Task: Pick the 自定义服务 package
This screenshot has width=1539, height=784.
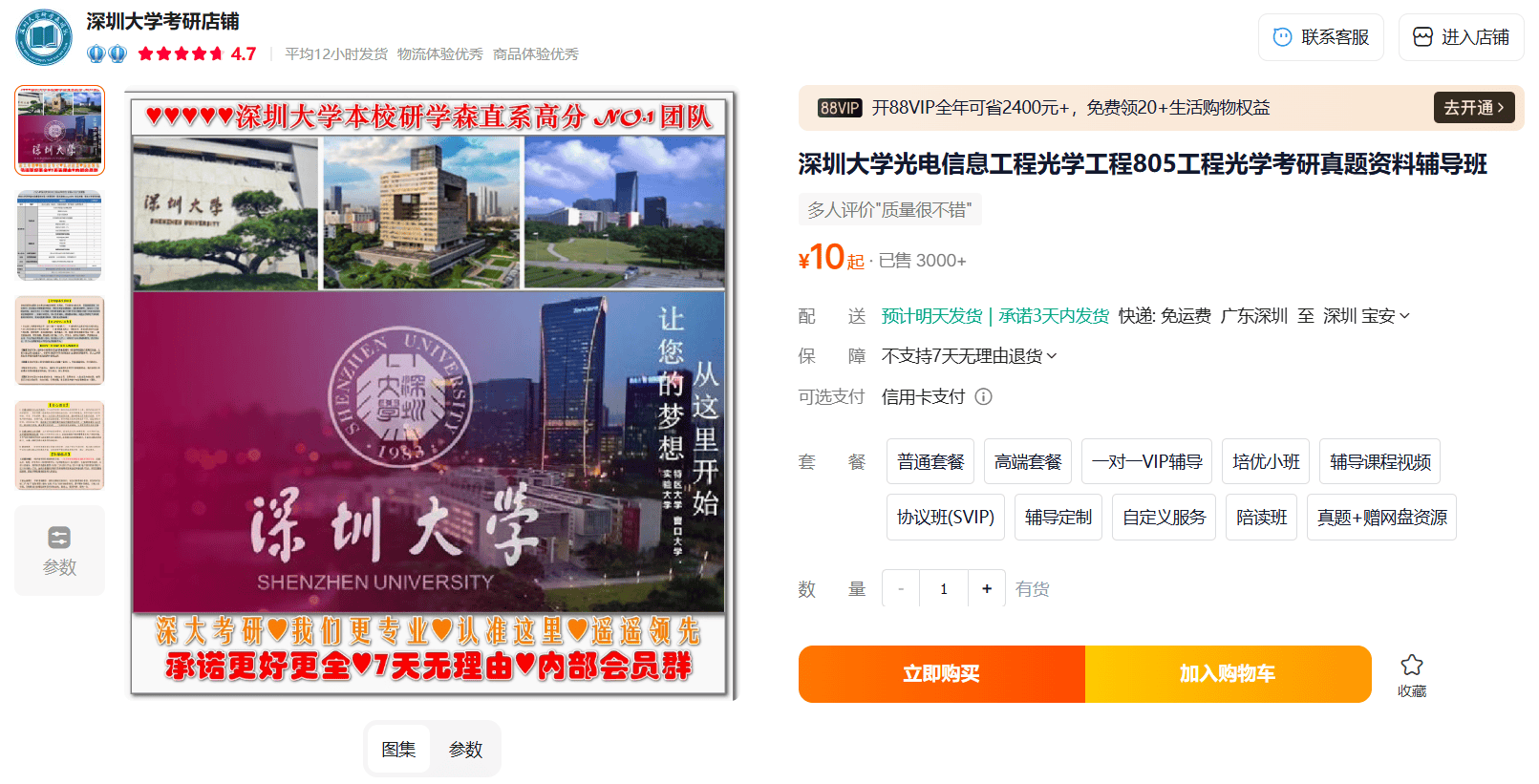Action: coord(1164,518)
